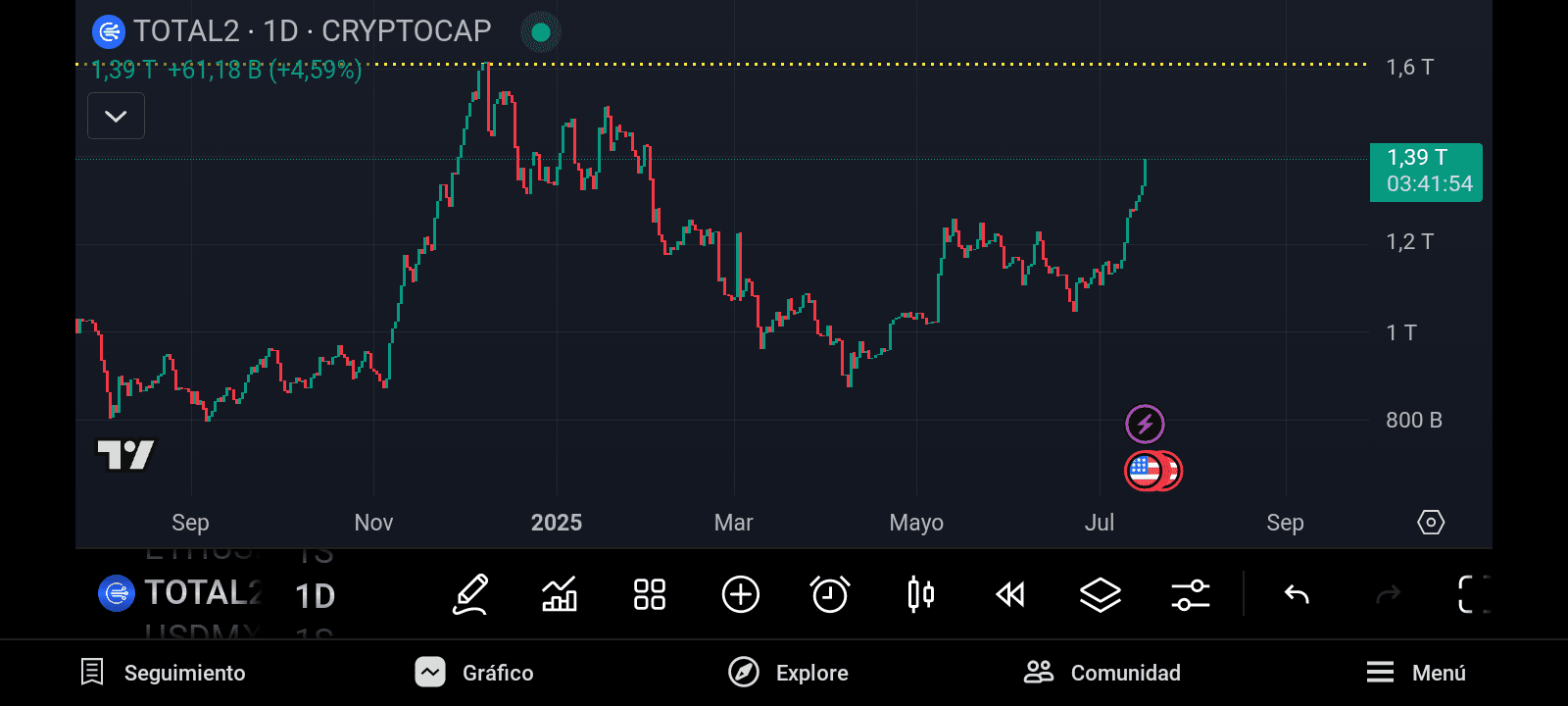Image resolution: width=1568 pixels, height=706 pixels.
Task: Switch to the Explore tab
Action: (789, 673)
